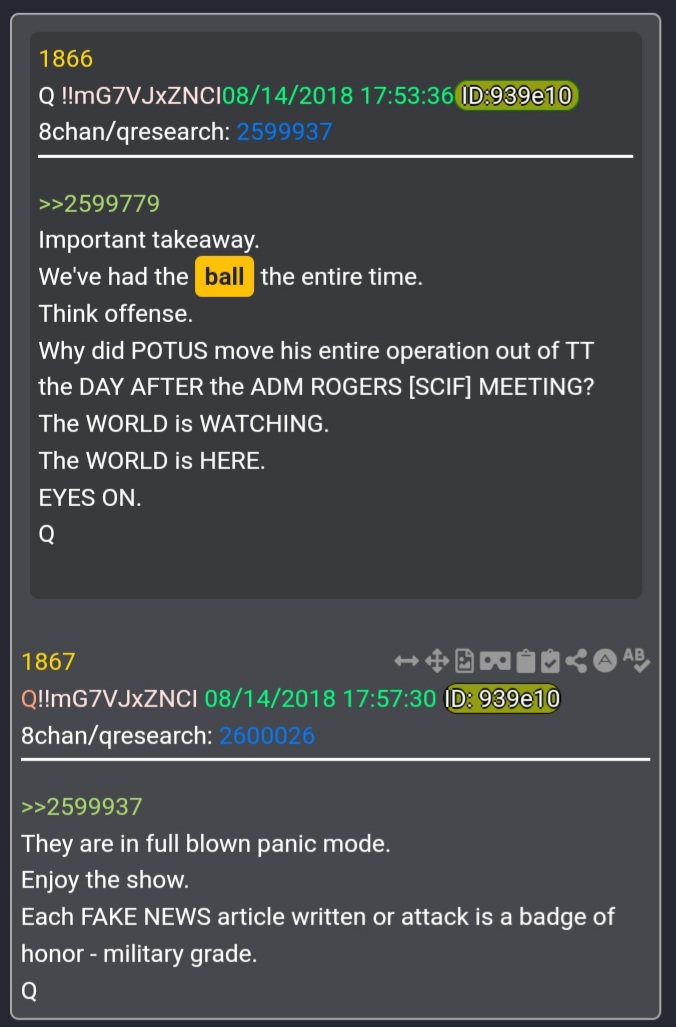This screenshot has width=676, height=1027.
Task: Click the ID: 939e10 badge on post 1867
Action: pyautogui.click(x=502, y=699)
